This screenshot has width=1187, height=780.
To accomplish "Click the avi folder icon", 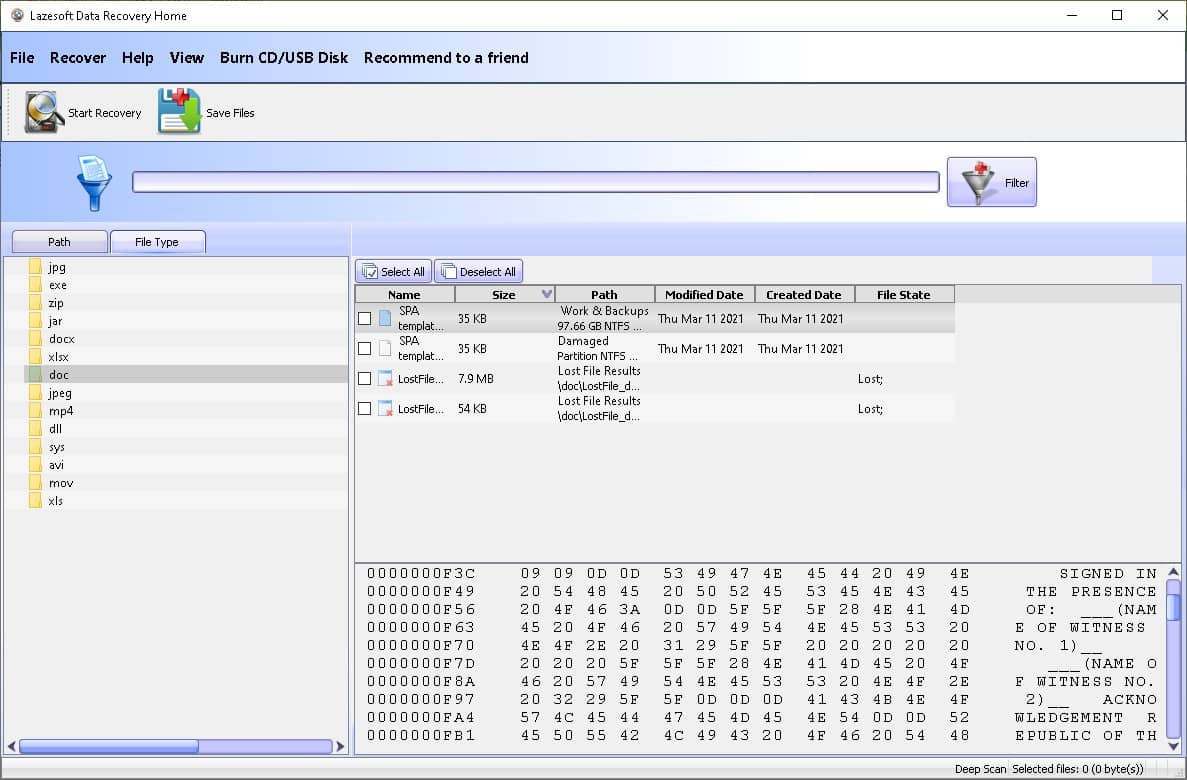I will (35, 465).
